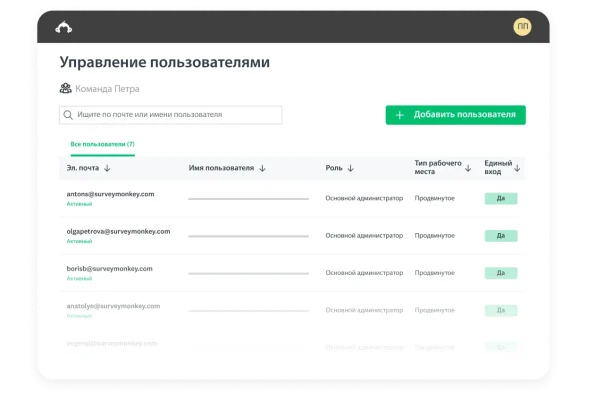Click the Управление пользователями heading
The image size is (604, 400).
[164, 62]
